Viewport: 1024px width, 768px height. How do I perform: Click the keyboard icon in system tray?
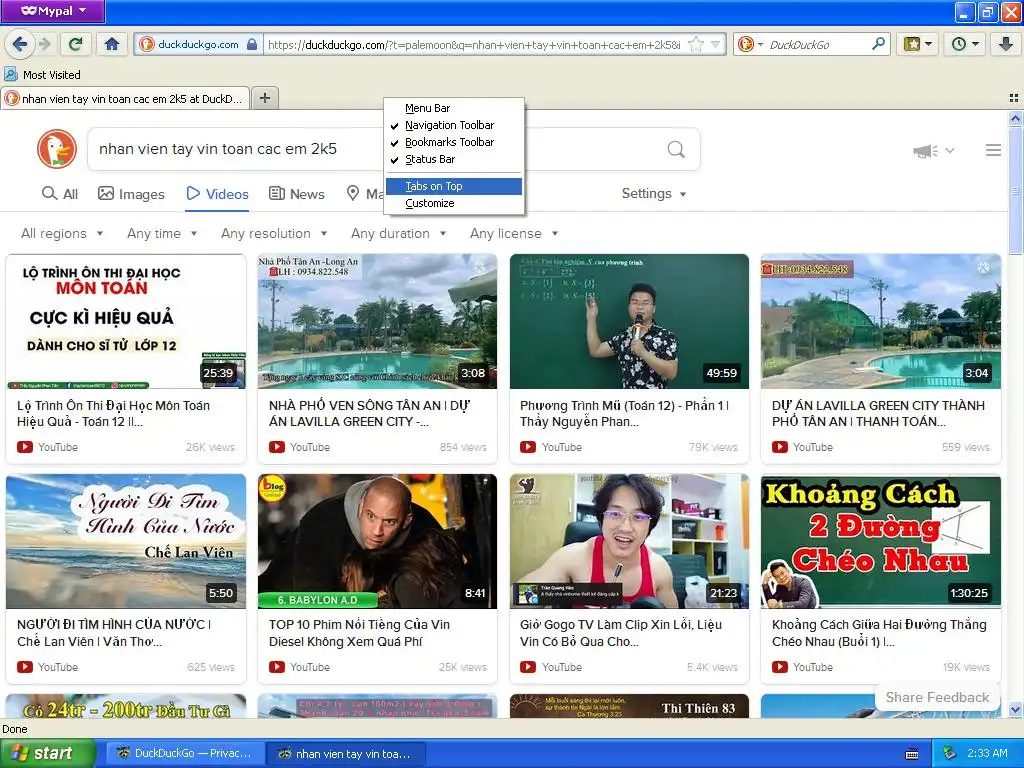pyautogui.click(x=912, y=754)
